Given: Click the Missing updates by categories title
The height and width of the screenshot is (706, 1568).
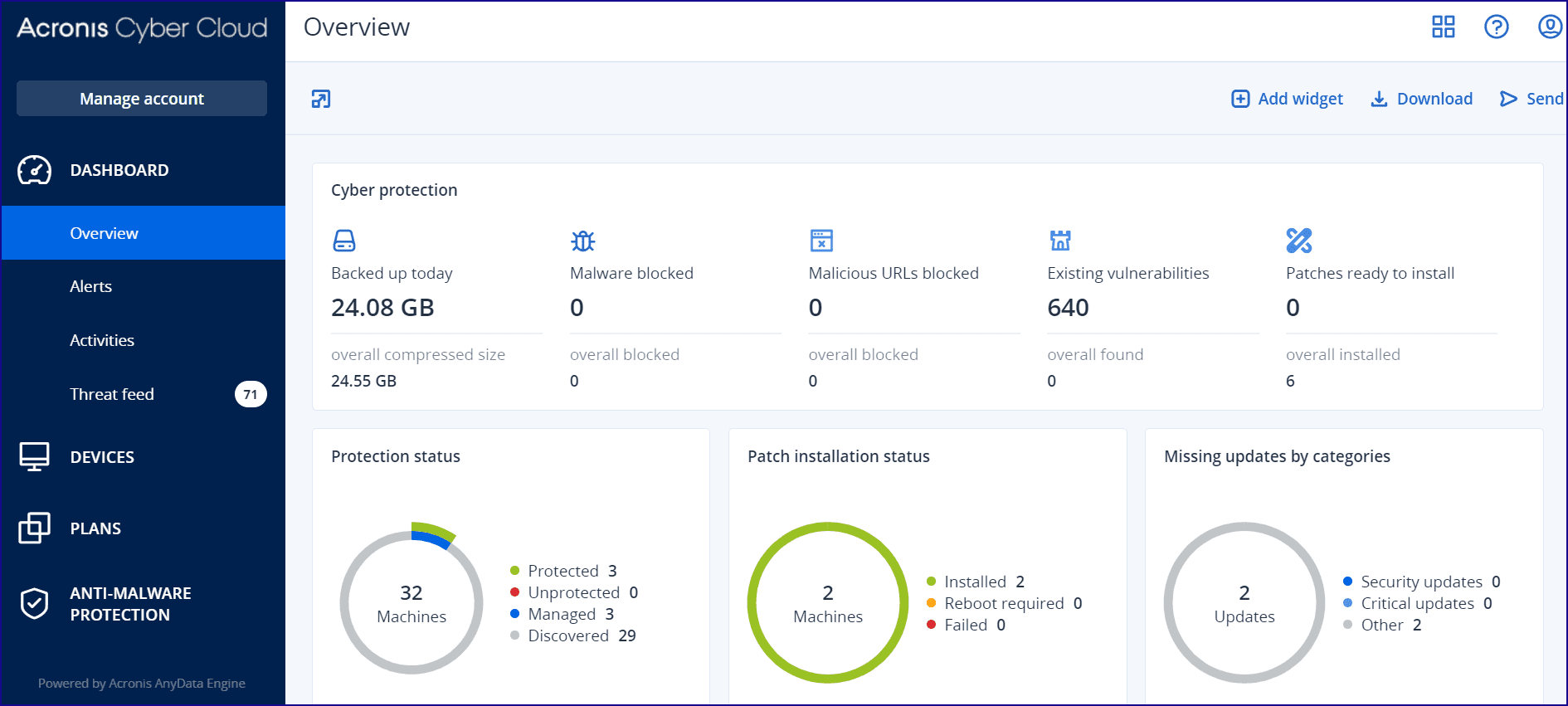Looking at the screenshot, I should point(1278,456).
